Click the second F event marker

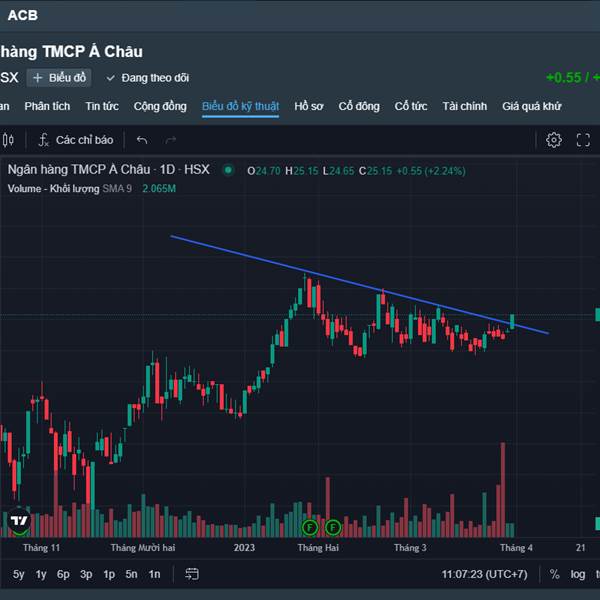[x=333, y=528]
